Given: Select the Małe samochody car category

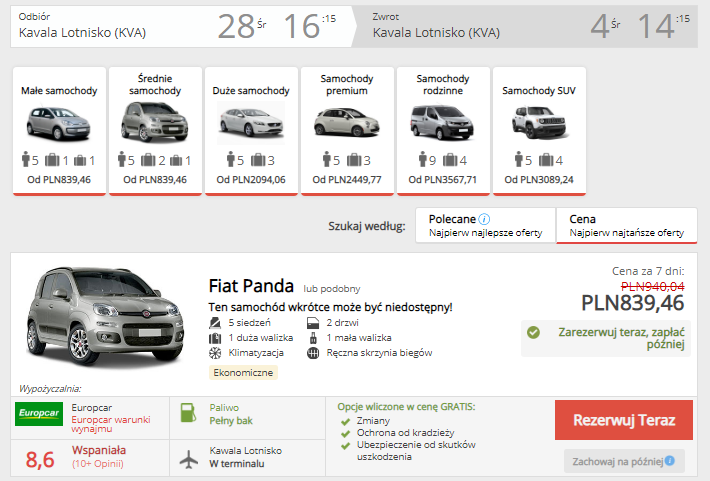Looking at the screenshot, I should click(x=59, y=130).
